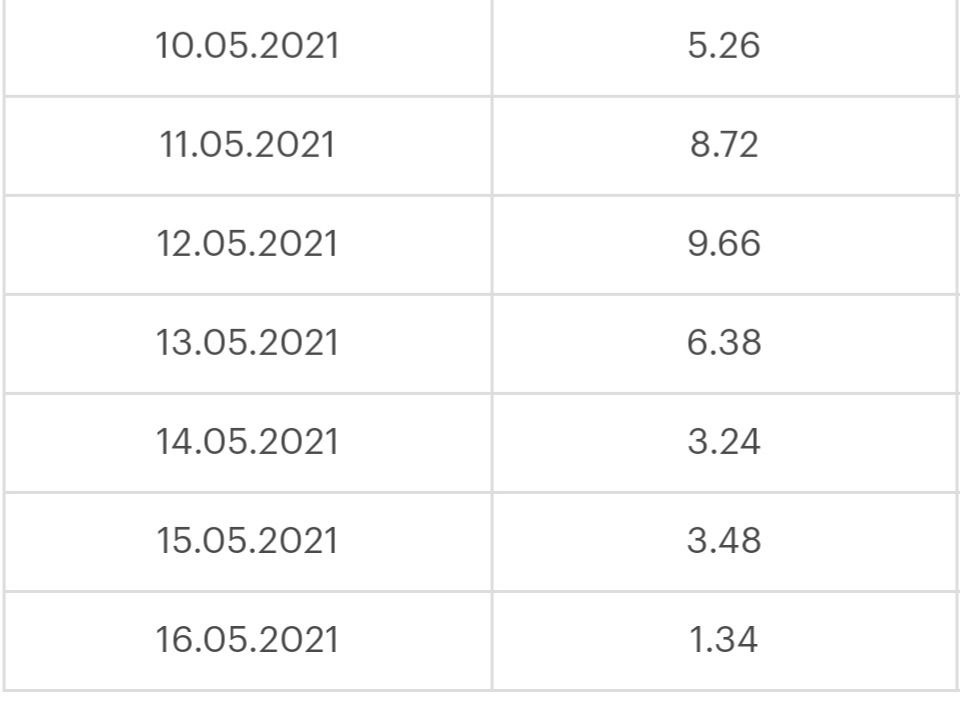Click the 14.05.2021 date cell
This screenshot has height=715, width=960.
tap(247, 443)
